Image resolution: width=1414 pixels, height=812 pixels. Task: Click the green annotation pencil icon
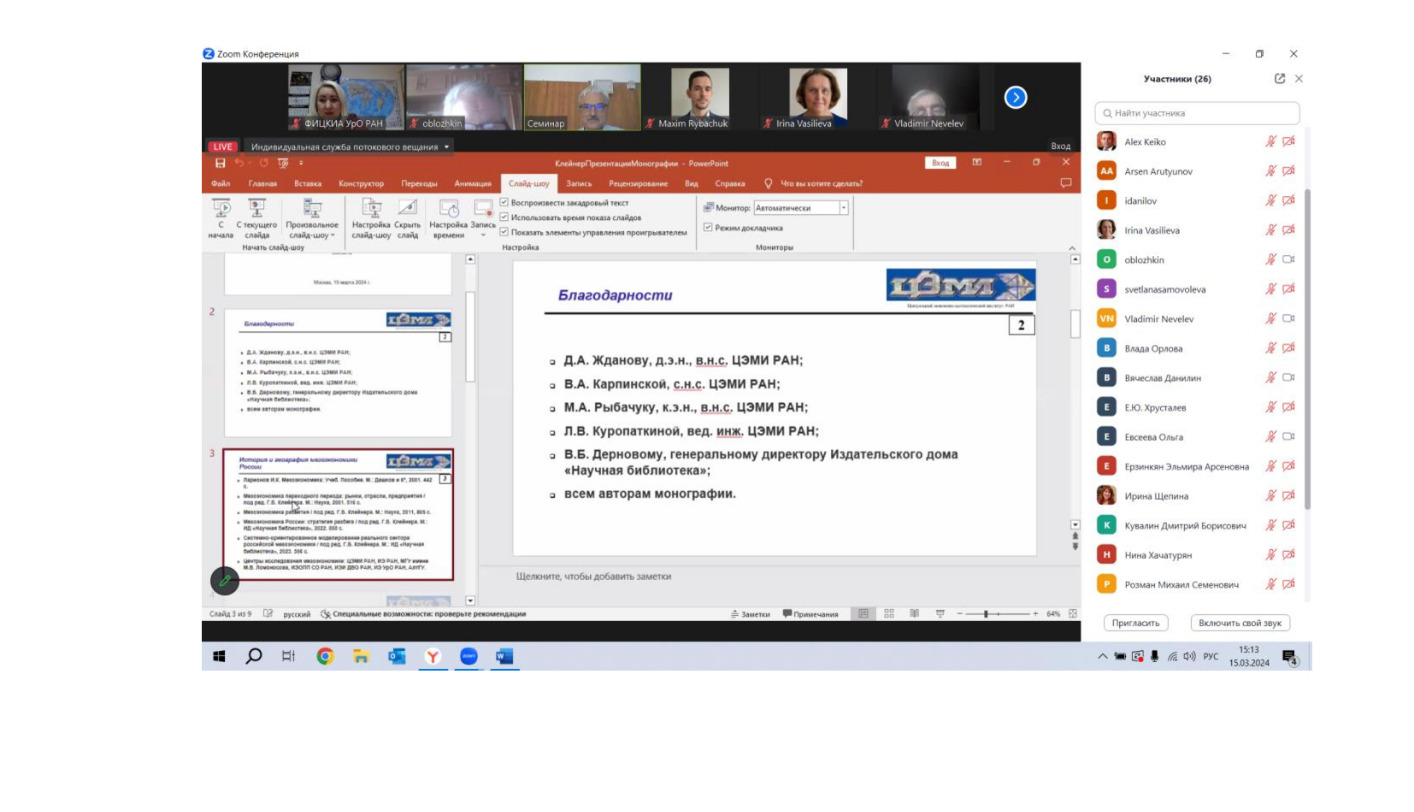coord(225,580)
